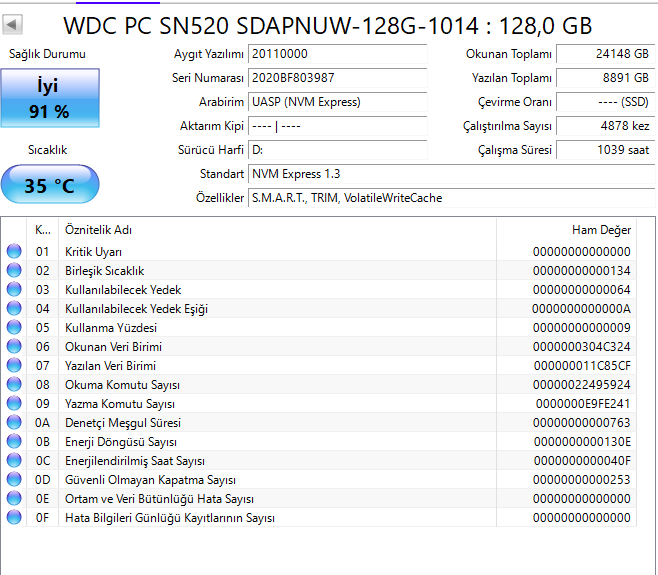Click status orb for Birleşik Sıcaklık row
Screen dimensions: 658x575
[14, 270]
